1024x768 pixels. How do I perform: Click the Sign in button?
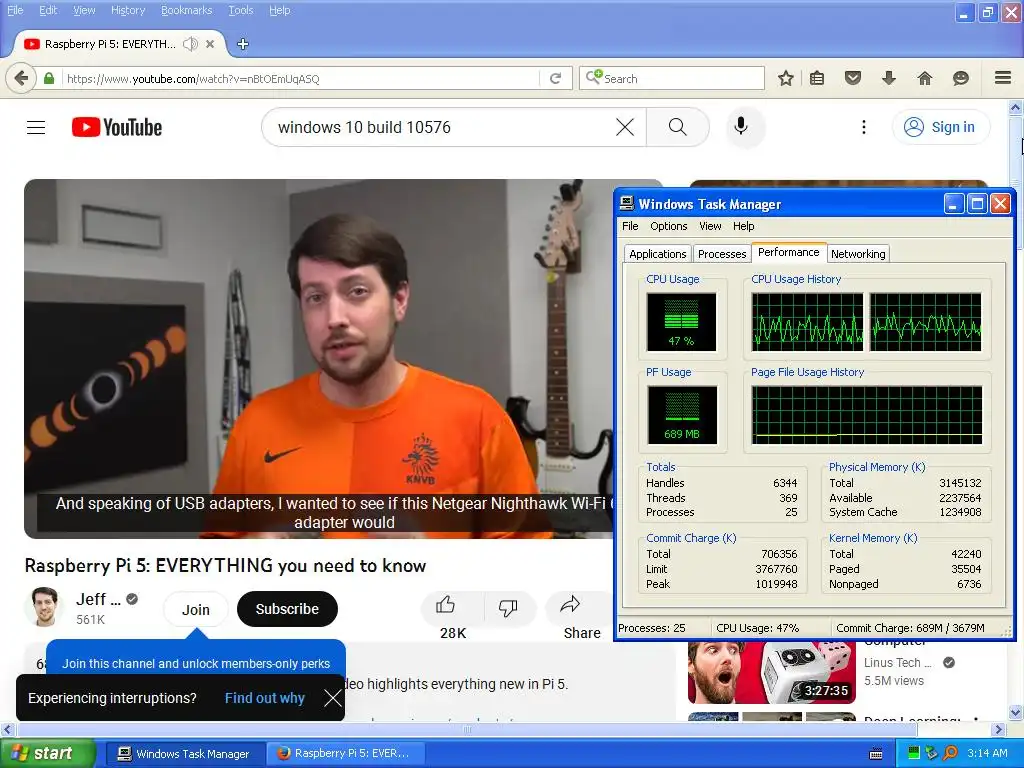point(940,127)
